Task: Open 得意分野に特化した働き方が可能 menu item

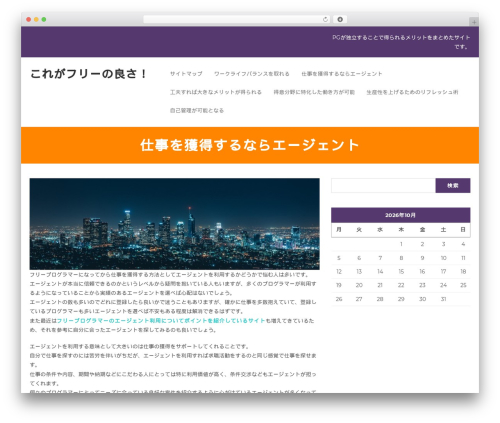Action: point(314,92)
